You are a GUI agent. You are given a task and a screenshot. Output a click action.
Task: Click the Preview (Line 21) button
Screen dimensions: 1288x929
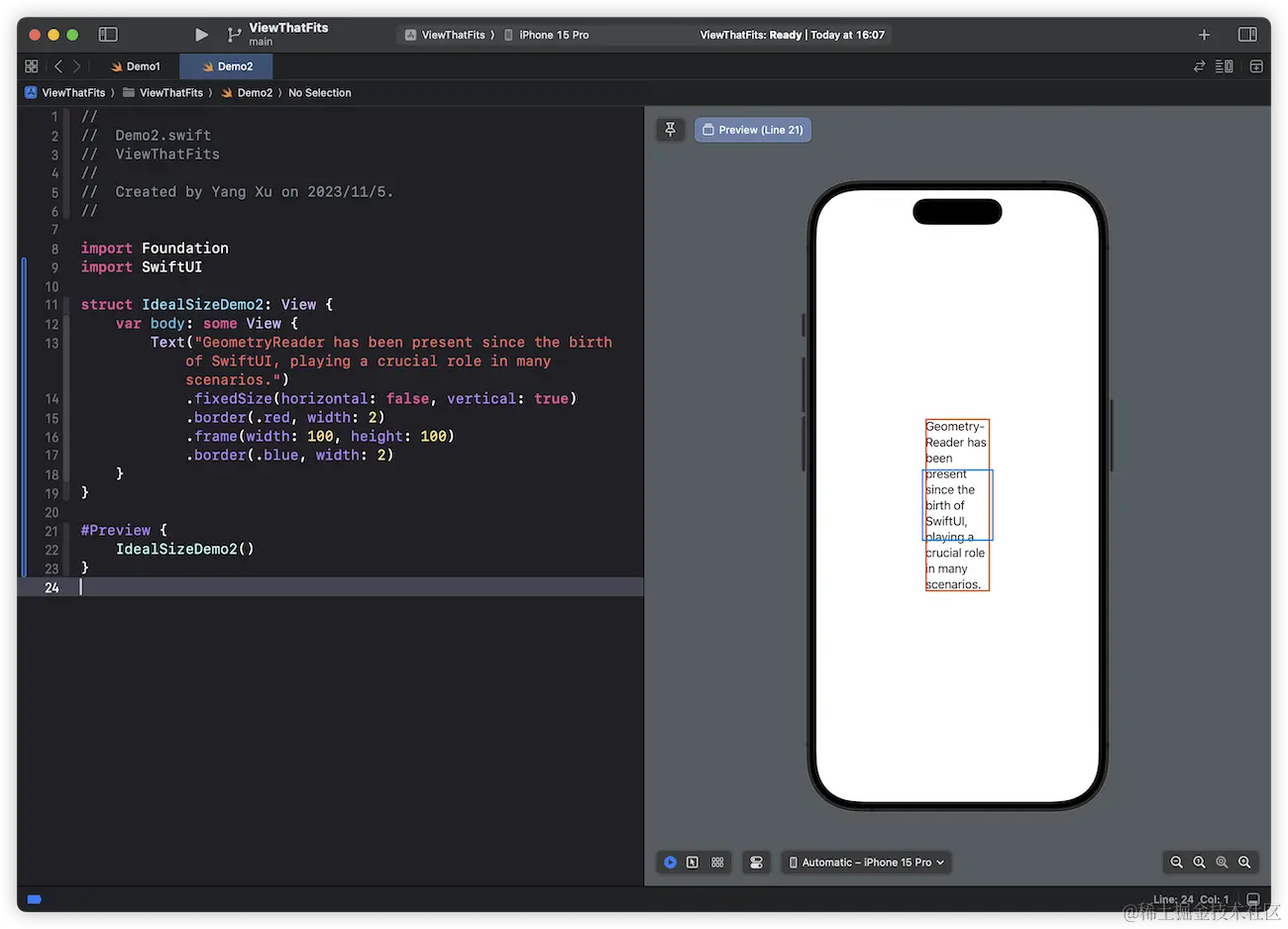tap(753, 130)
